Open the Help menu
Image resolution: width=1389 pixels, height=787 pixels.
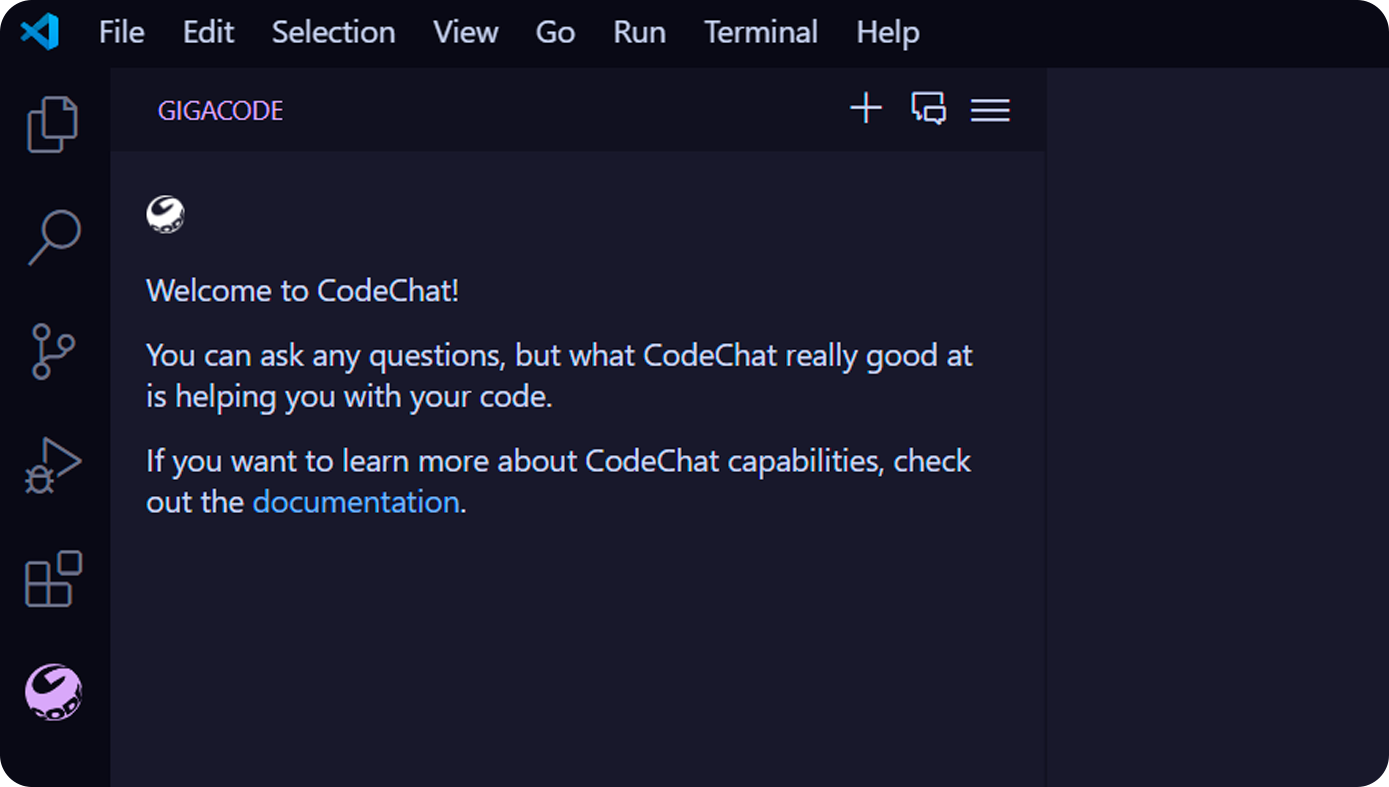(x=887, y=32)
